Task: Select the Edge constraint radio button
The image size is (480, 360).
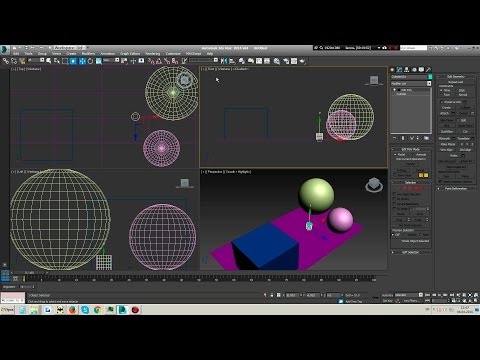Action: click(x=457, y=90)
